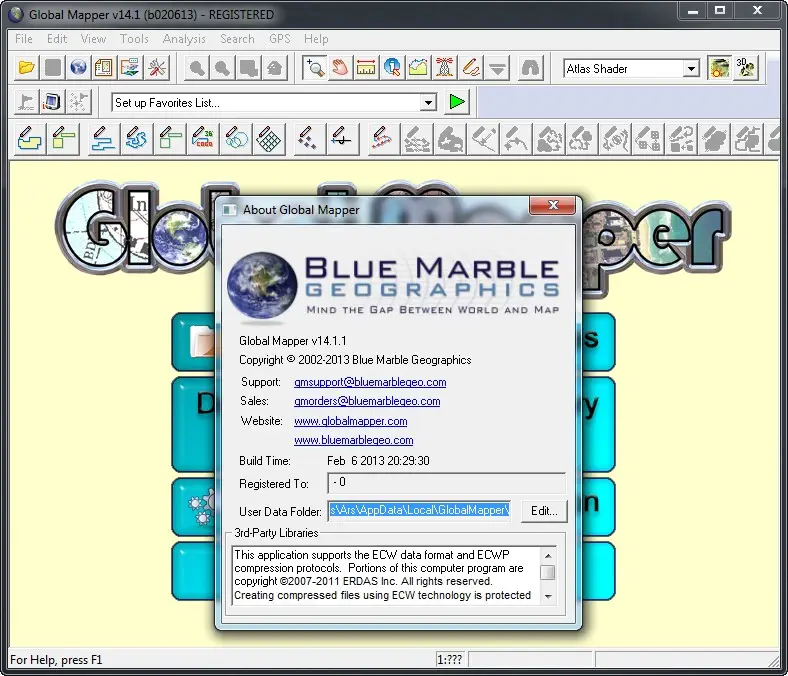The width and height of the screenshot is (788, 676).
Task: Open the Atlas Shader dropdown
Action: pos(692,68)
